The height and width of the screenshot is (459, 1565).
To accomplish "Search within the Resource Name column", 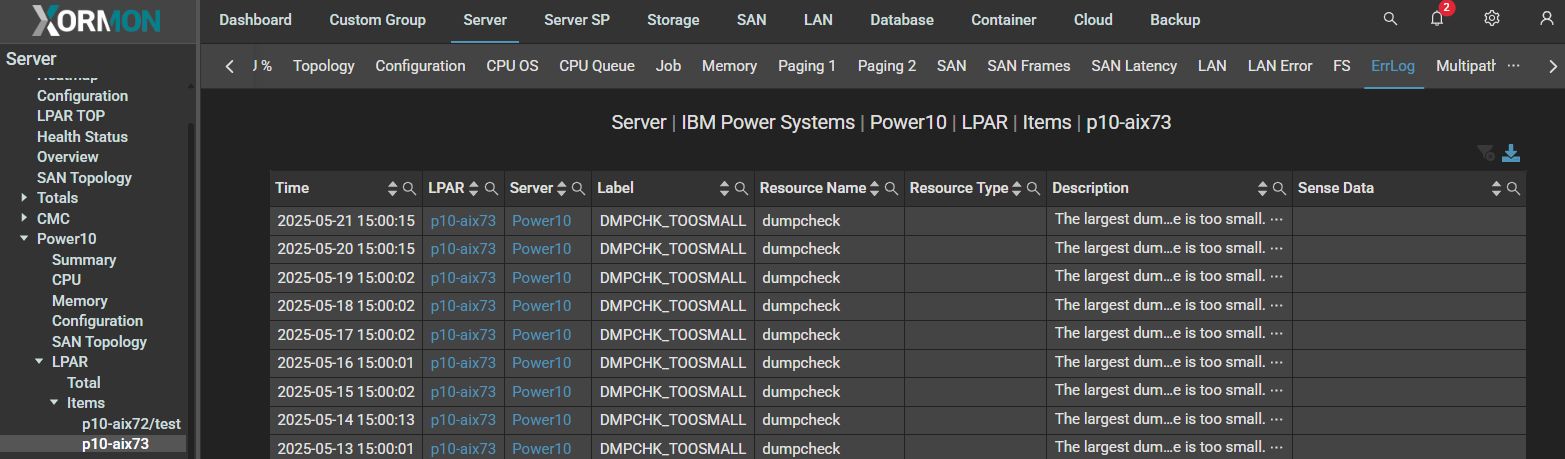I will (x=891, y=188).
